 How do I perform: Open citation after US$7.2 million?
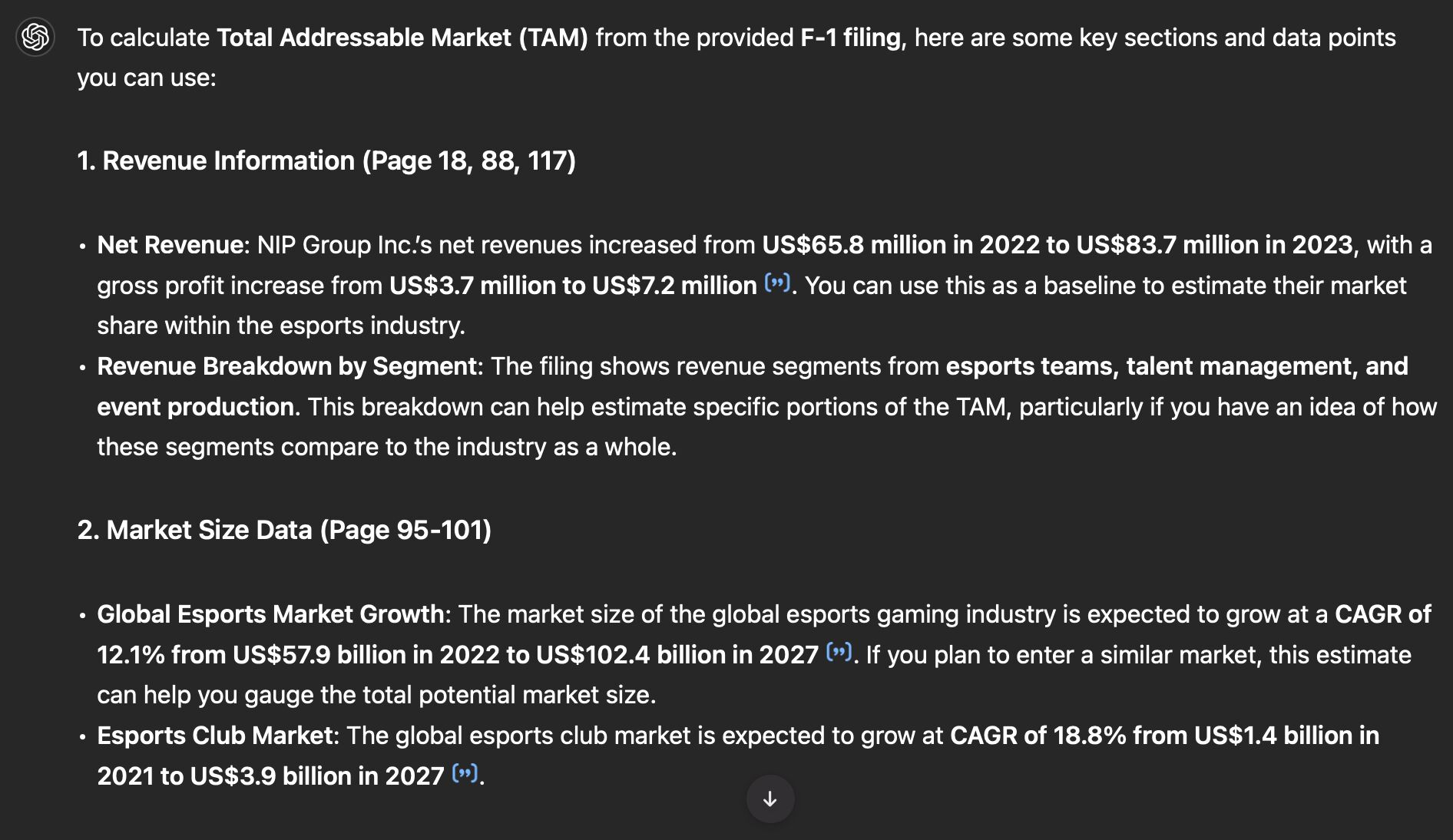click(777, 283)
